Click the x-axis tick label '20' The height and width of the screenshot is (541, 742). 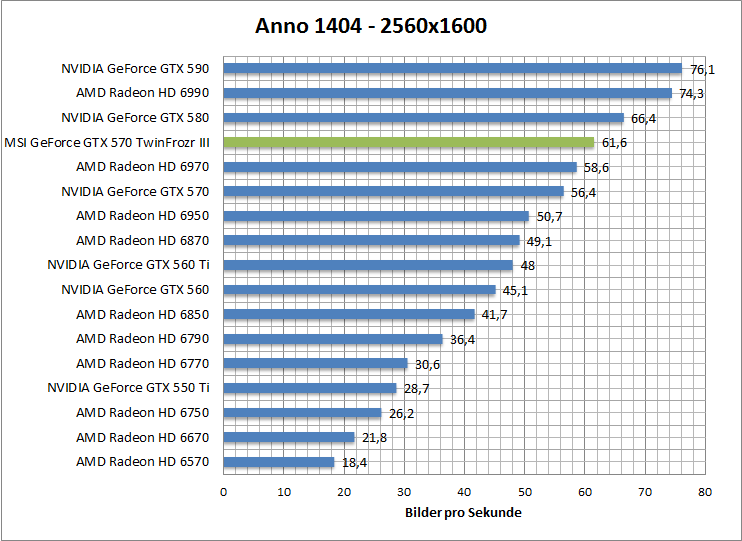(x=344, y=492)
